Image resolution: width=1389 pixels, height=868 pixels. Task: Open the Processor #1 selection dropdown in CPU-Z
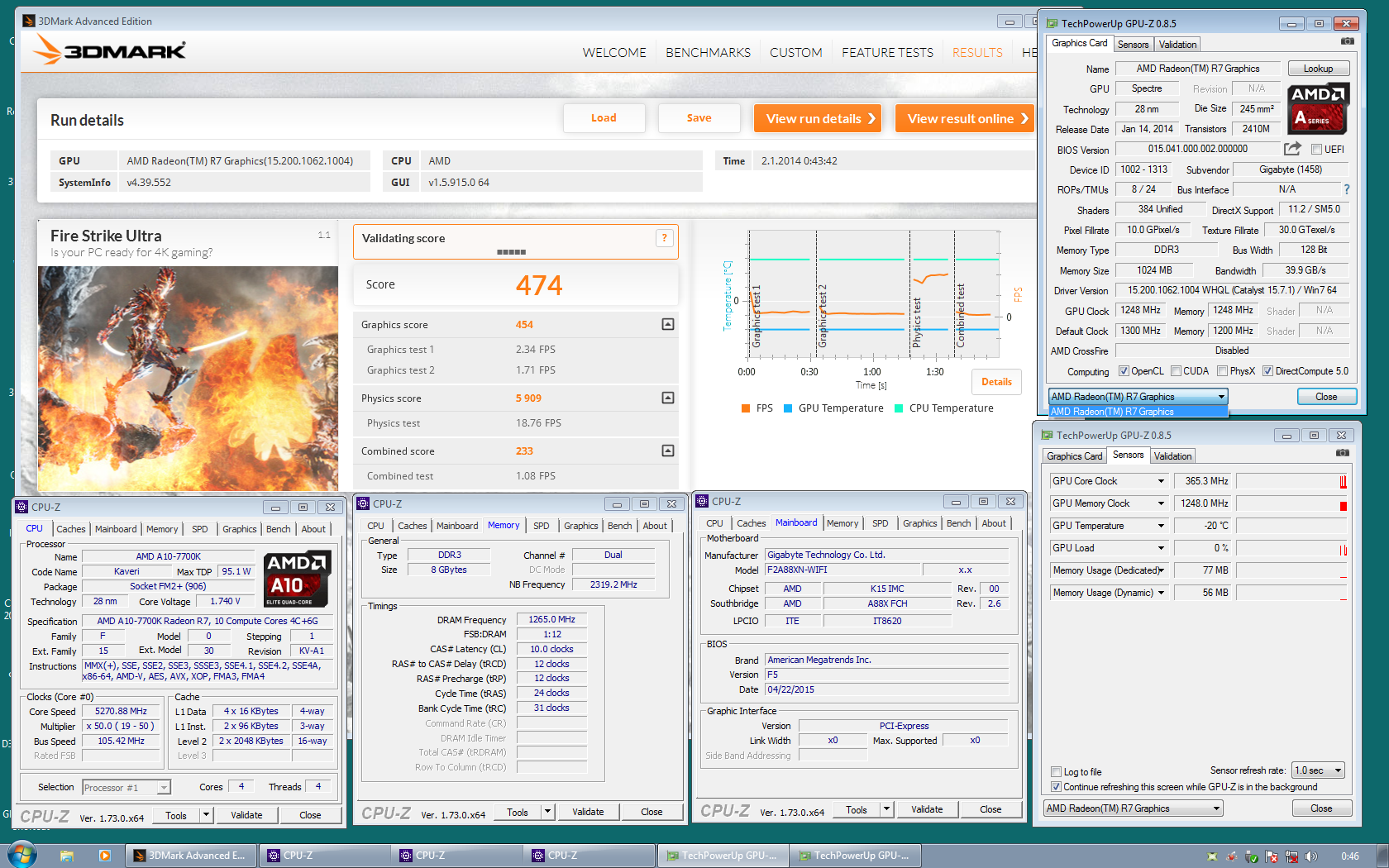pyautogui.click(x=126, y=788)
